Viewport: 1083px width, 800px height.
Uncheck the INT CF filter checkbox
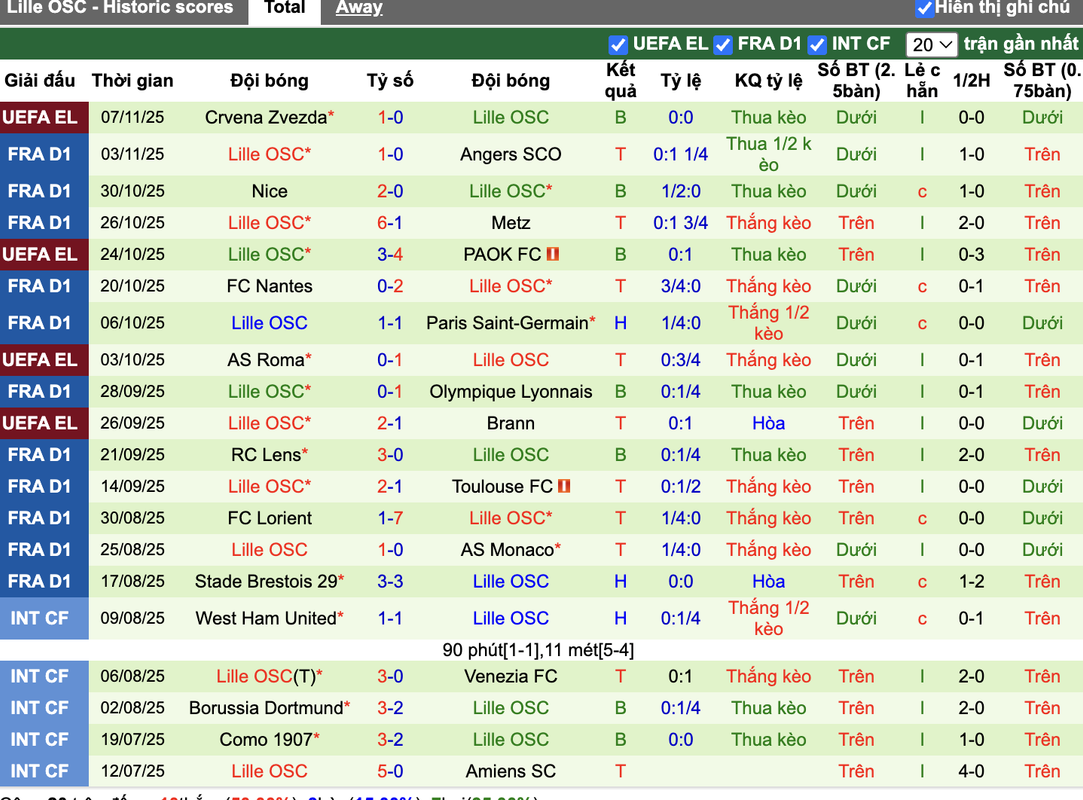click(816, 45)
